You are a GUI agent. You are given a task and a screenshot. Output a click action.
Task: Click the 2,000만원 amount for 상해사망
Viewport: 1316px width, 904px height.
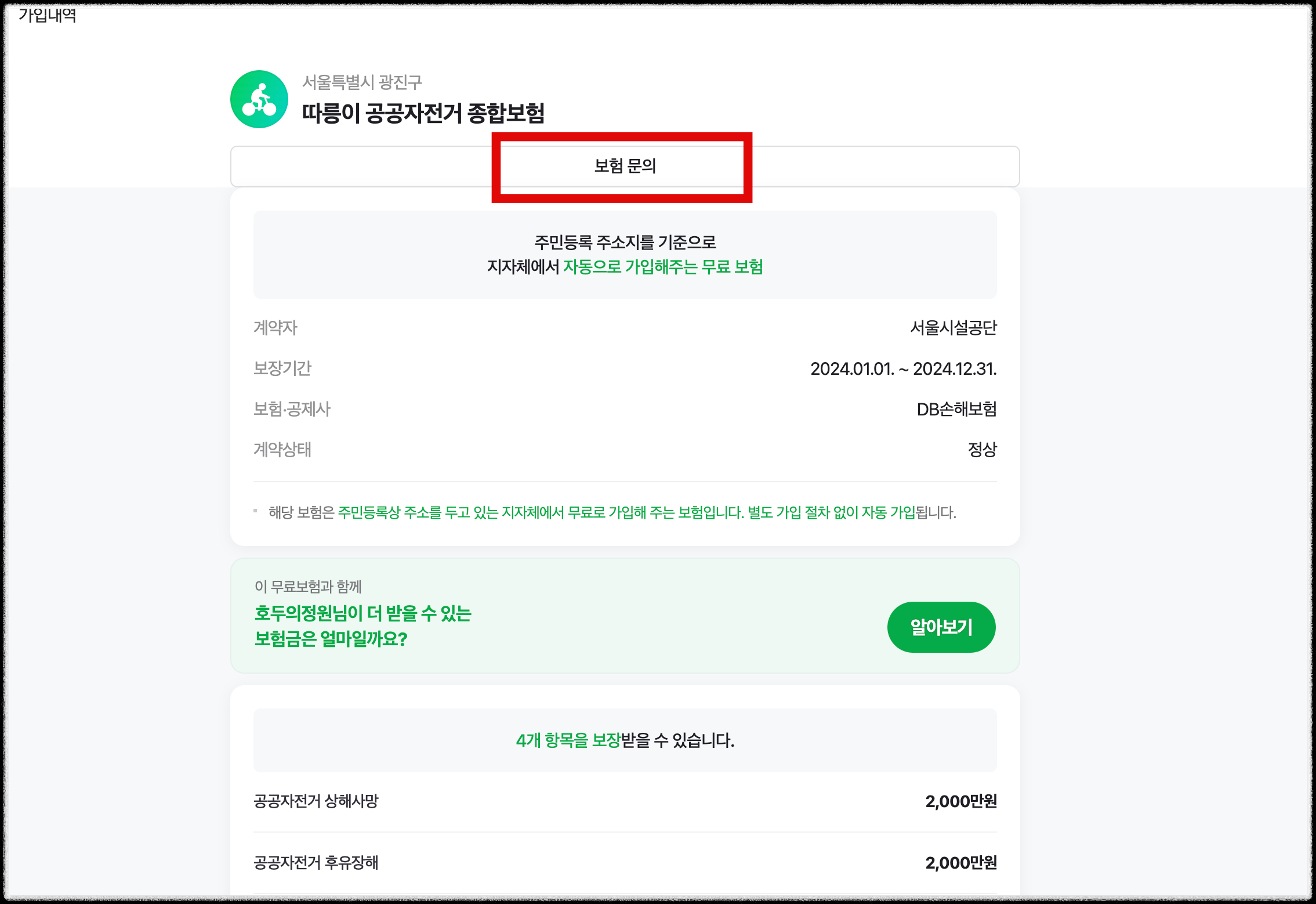[x=960, y=801]
